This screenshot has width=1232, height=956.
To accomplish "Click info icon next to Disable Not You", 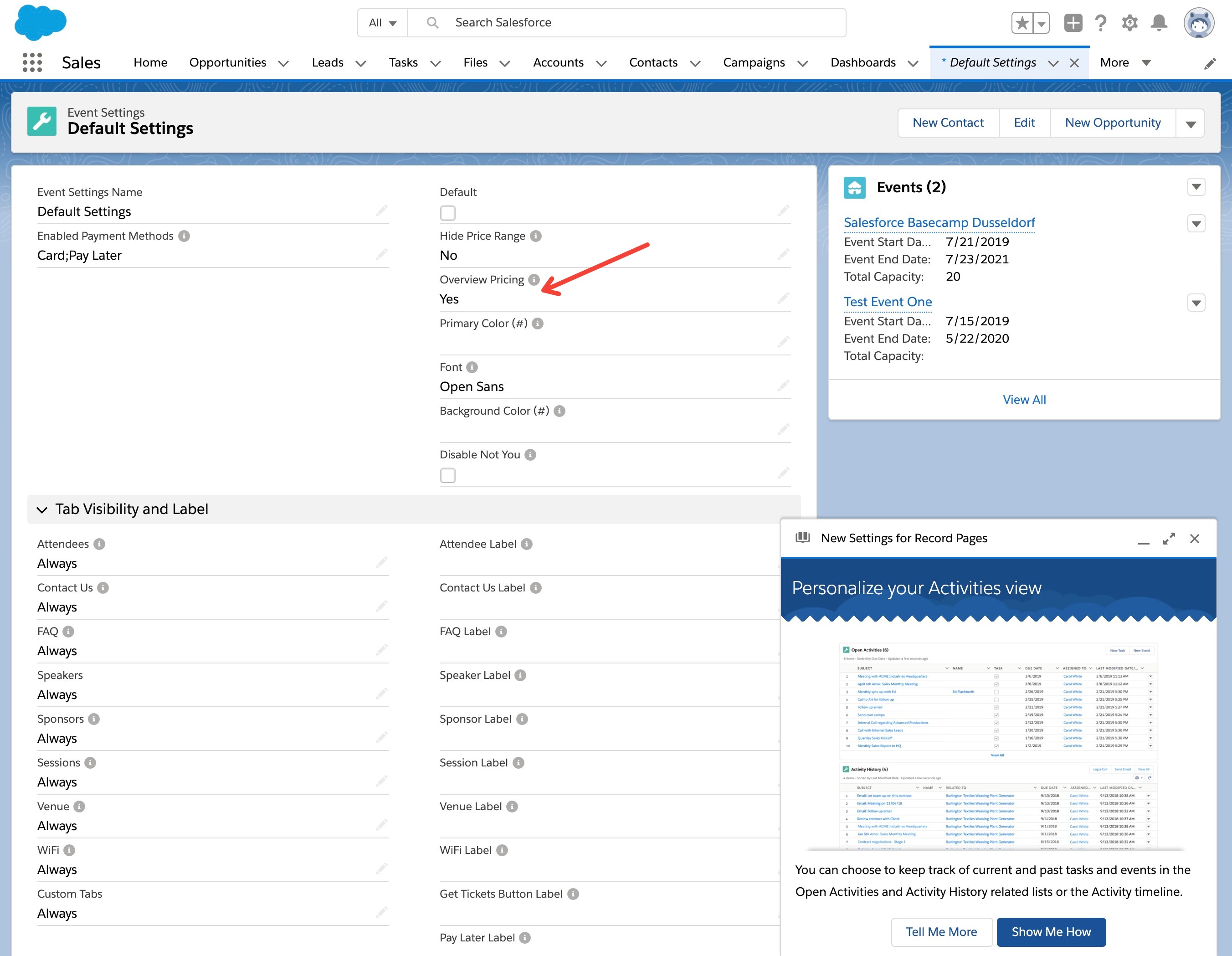I will point(530,455).
